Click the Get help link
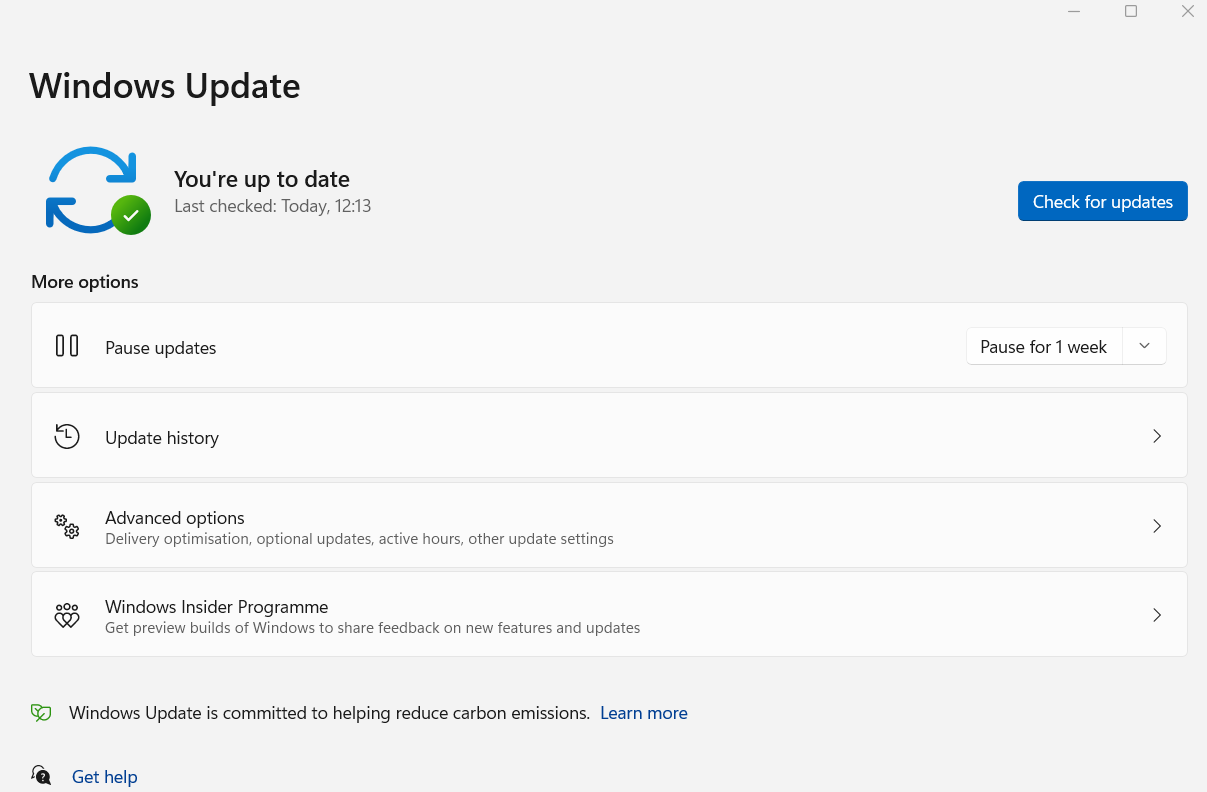 click(104, 776)
